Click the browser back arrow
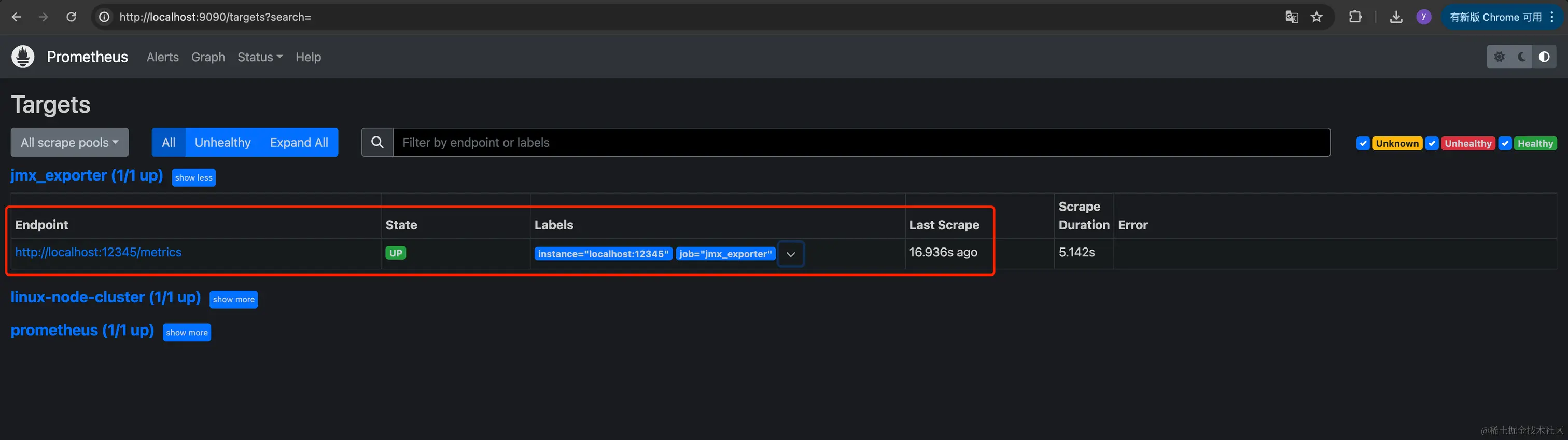Screen dimensions: 1568x440 (x=17, y=17)
